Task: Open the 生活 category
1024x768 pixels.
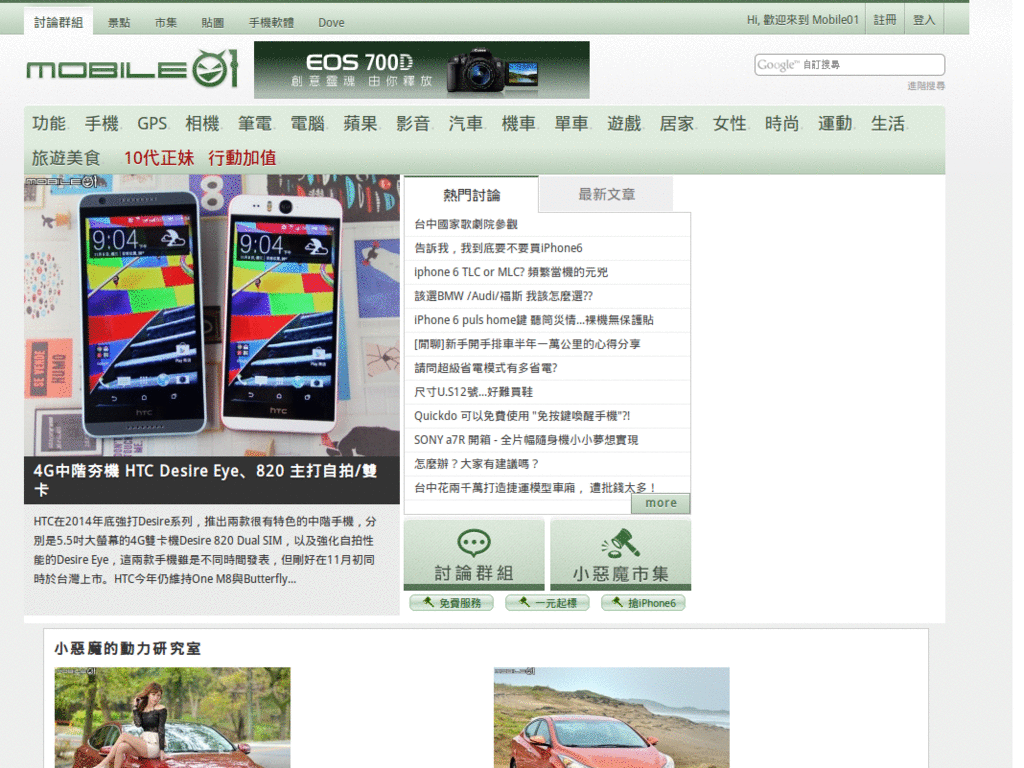Action: click(888, 123)
